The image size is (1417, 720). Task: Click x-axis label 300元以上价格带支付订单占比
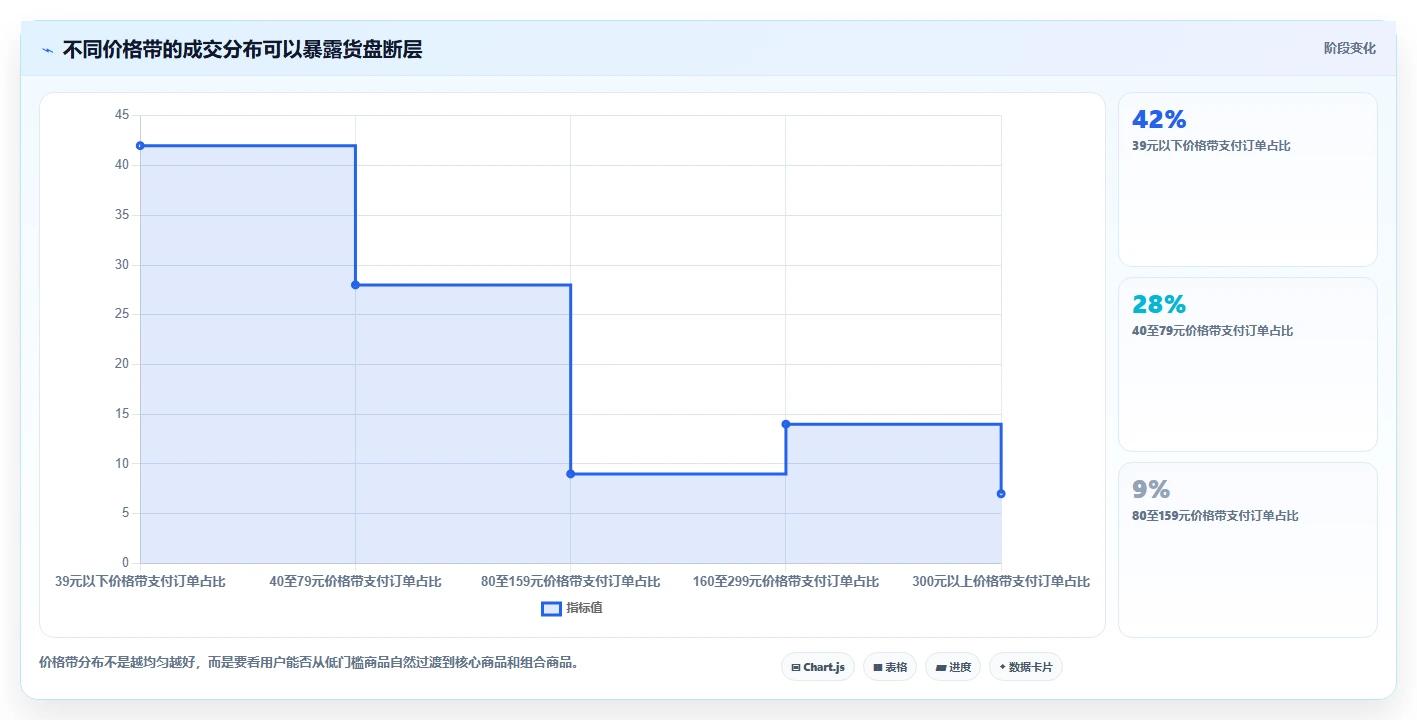tap(1001, 582)
